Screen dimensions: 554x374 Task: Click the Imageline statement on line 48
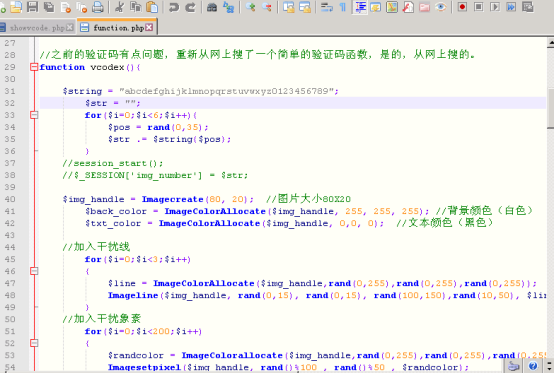(x=327, y=295)
